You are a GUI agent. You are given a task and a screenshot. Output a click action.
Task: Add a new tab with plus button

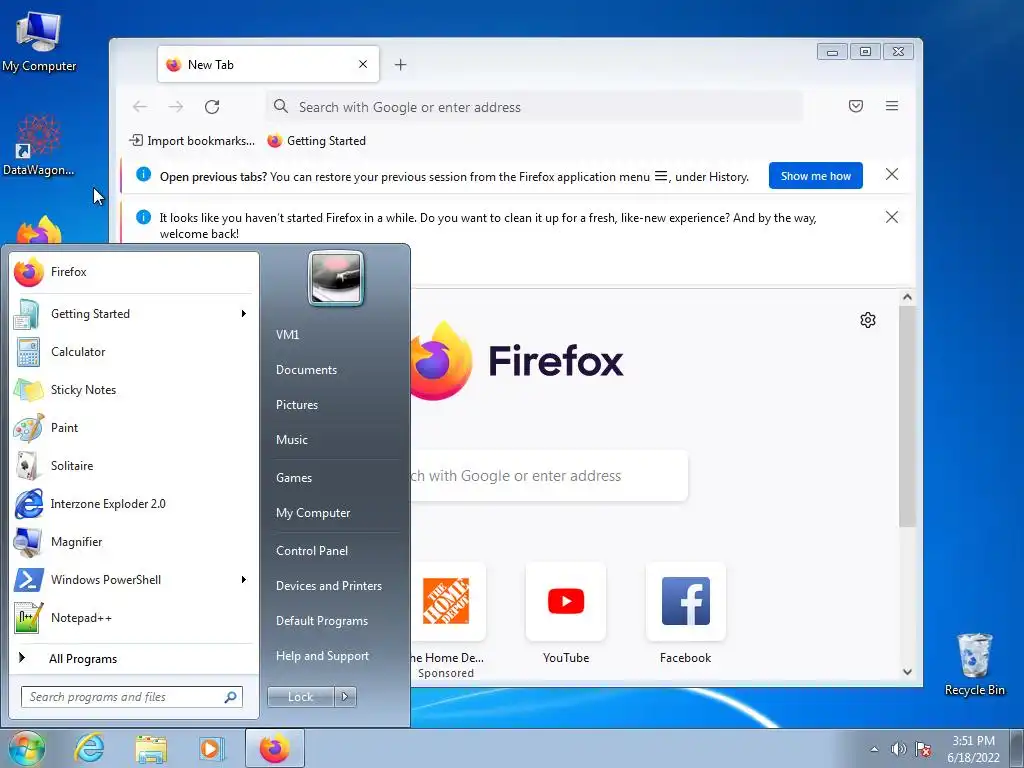400,65
